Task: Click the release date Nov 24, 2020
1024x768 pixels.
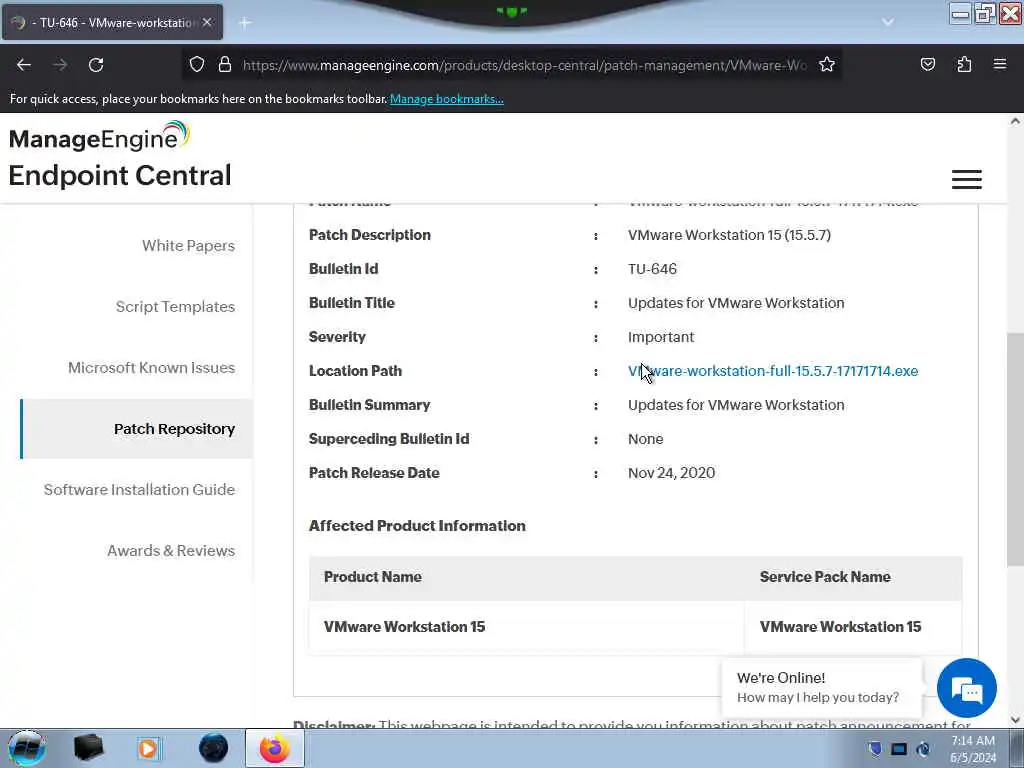Action: [671, 473]
